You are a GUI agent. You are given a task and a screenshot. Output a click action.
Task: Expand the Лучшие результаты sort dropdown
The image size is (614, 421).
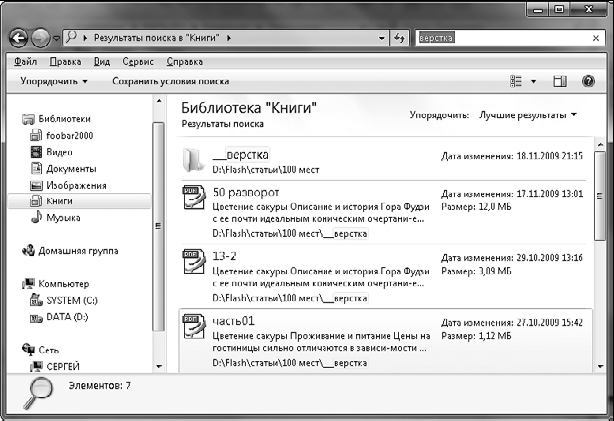click(x=528, y=115)
